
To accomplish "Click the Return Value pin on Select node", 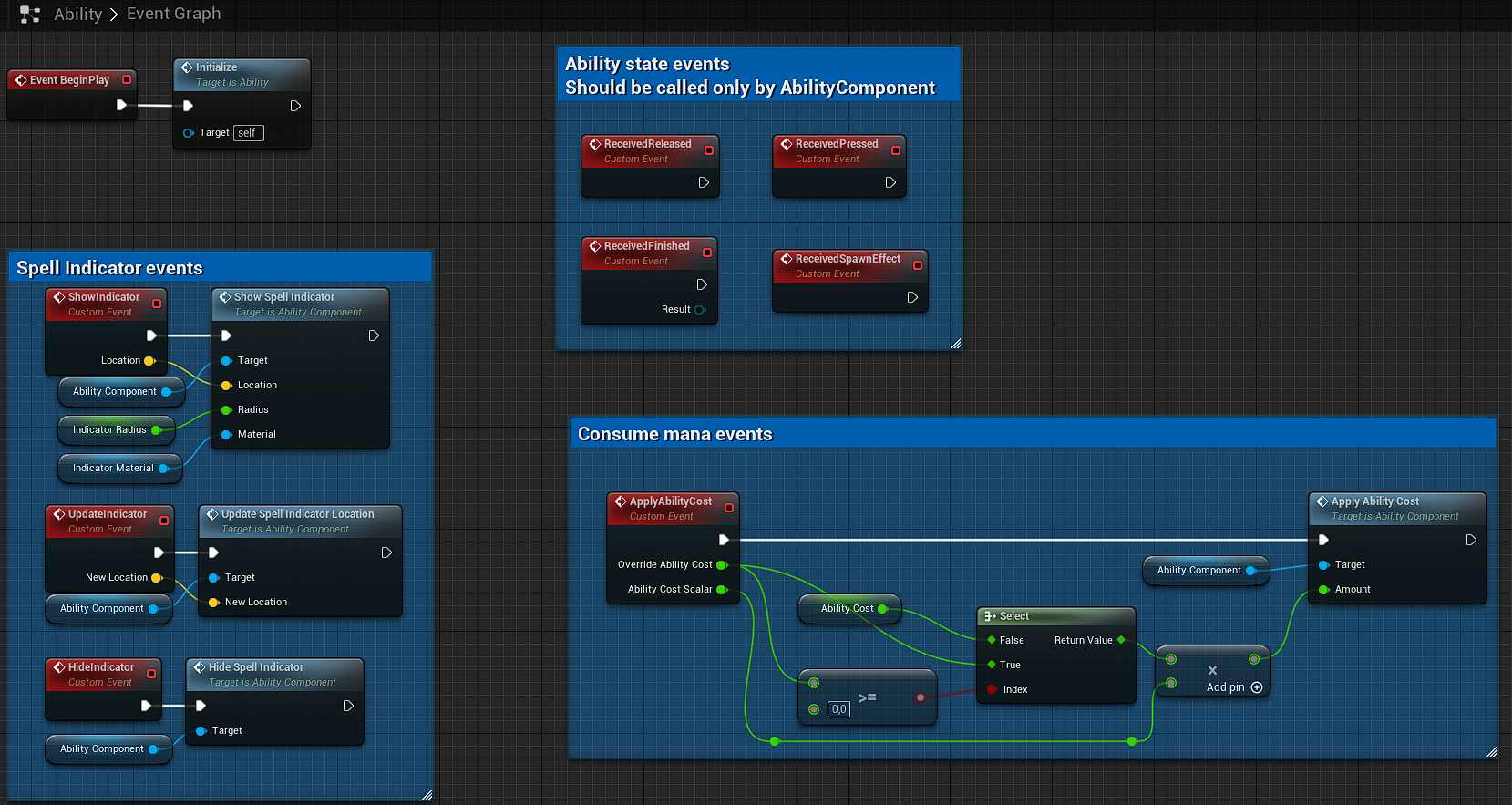I will pos(1121,640).
